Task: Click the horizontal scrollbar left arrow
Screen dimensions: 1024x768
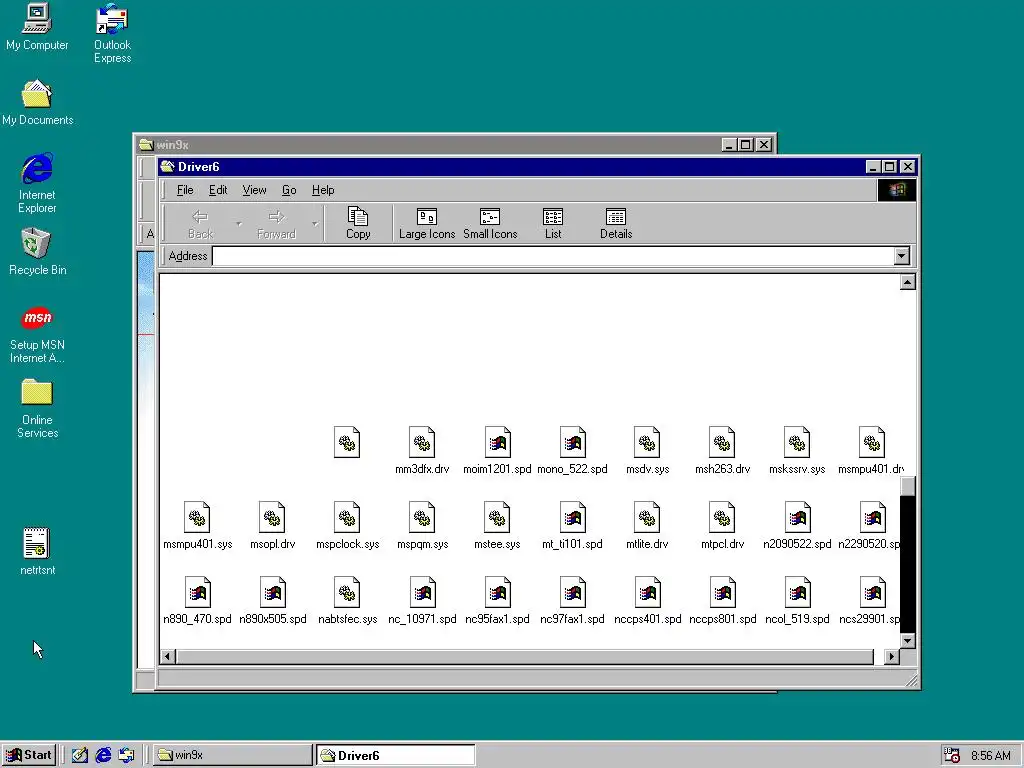Action: (x=168, y=656)
